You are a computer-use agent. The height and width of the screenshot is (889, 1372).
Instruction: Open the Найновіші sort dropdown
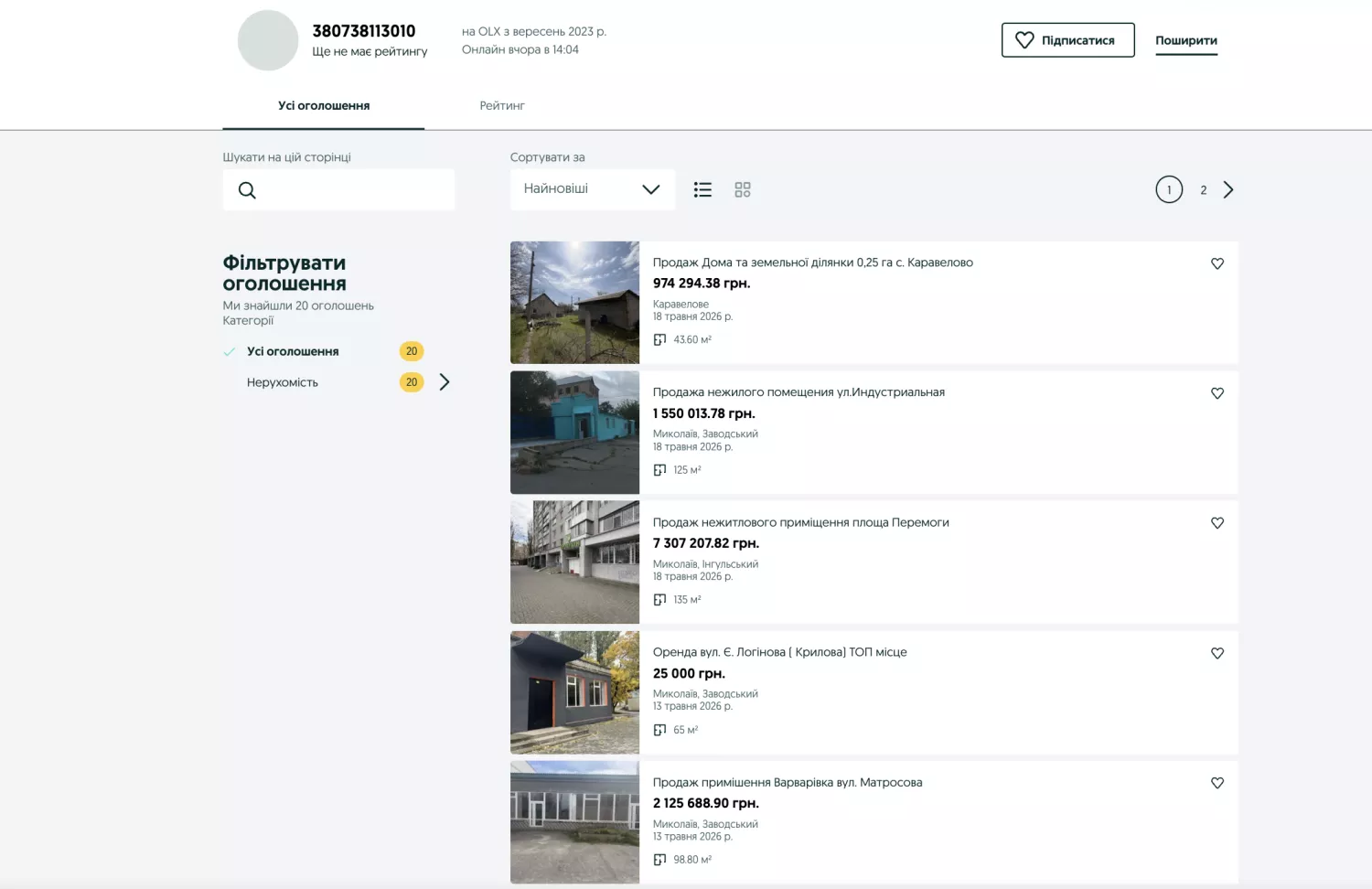pos(593,189)
